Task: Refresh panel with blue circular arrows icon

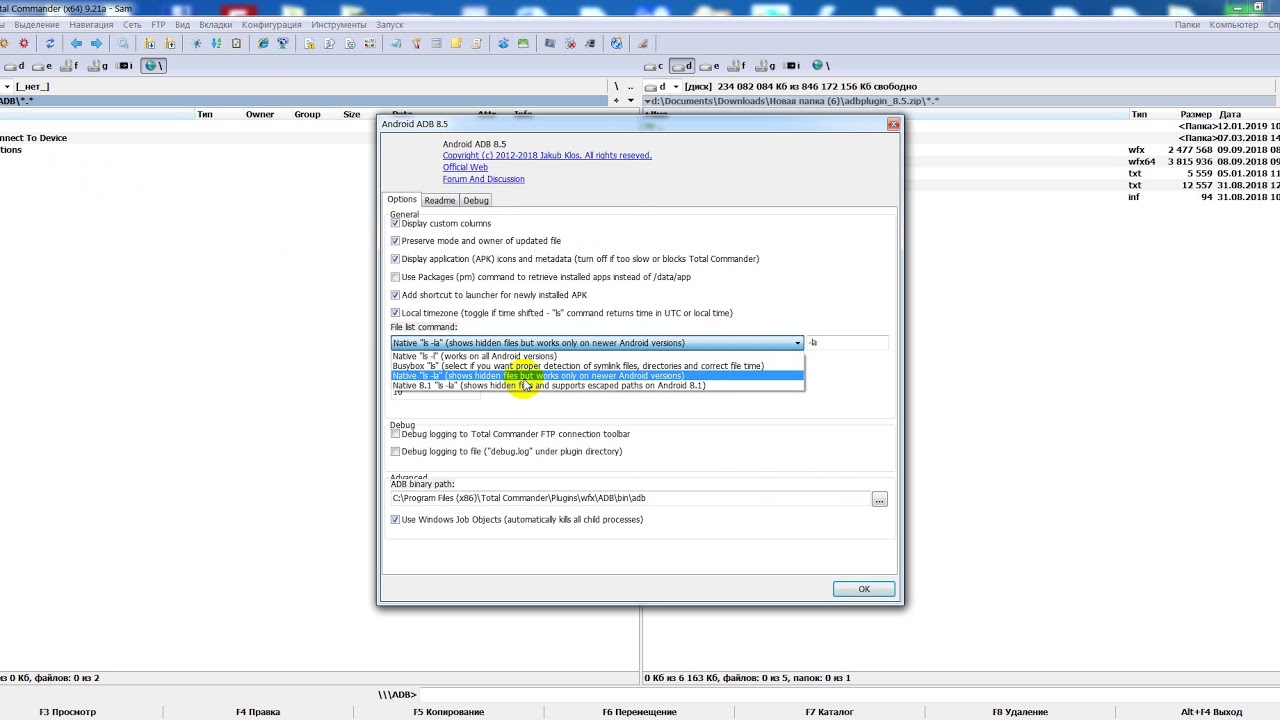Action: click(x=50, y=44)
